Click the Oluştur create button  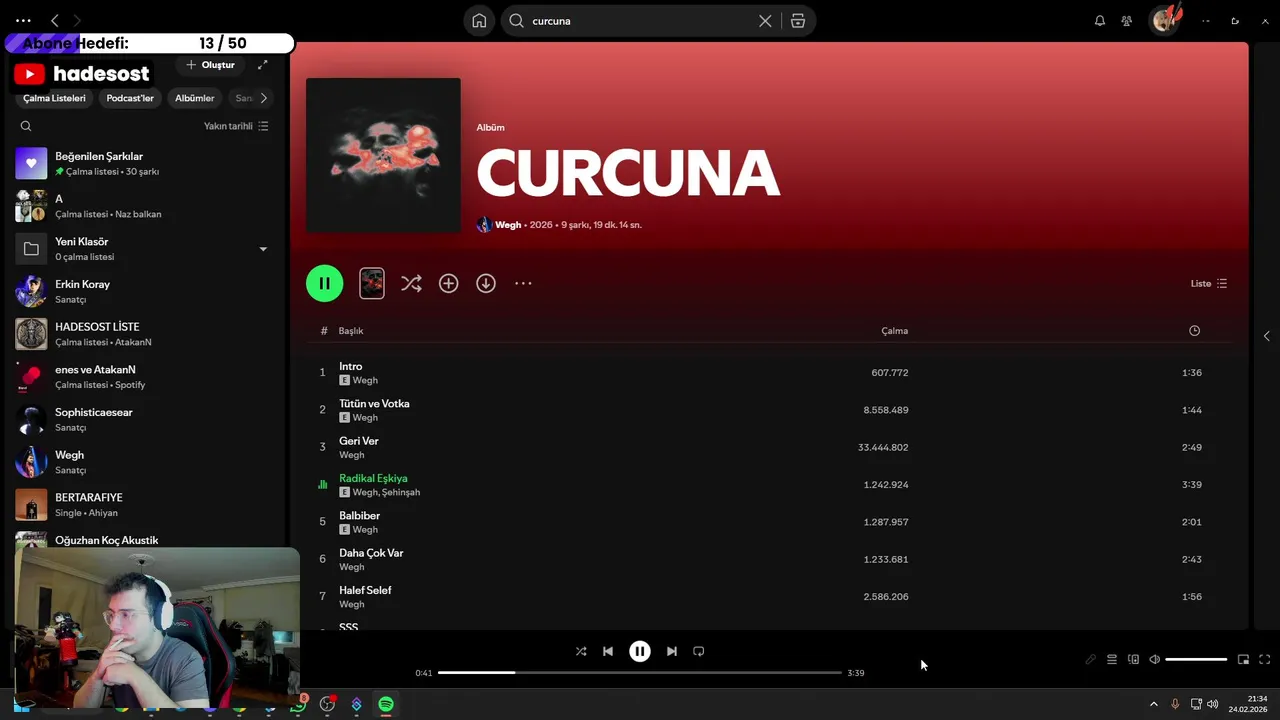[210, 65]
